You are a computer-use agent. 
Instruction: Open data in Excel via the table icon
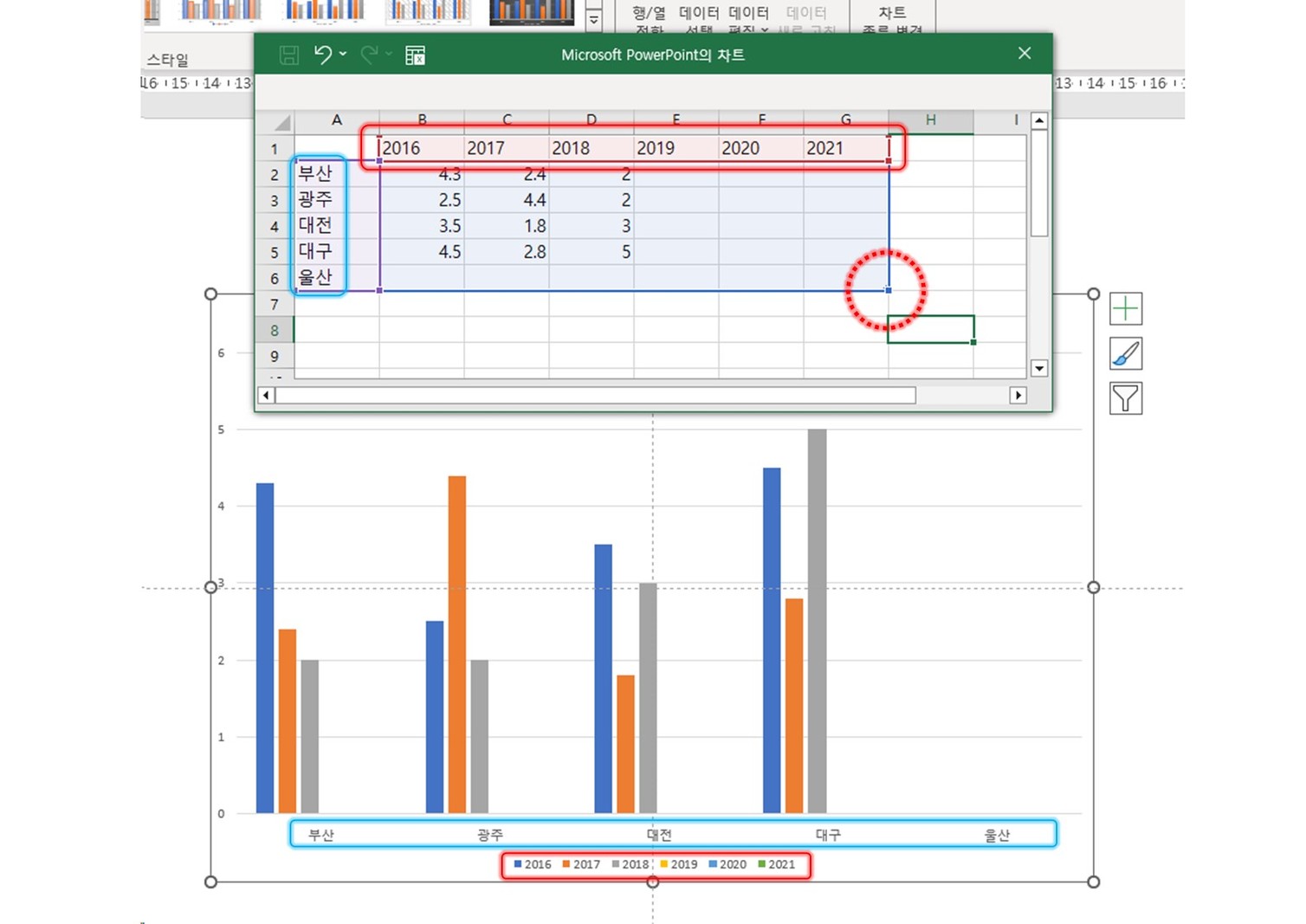[415, 55]
